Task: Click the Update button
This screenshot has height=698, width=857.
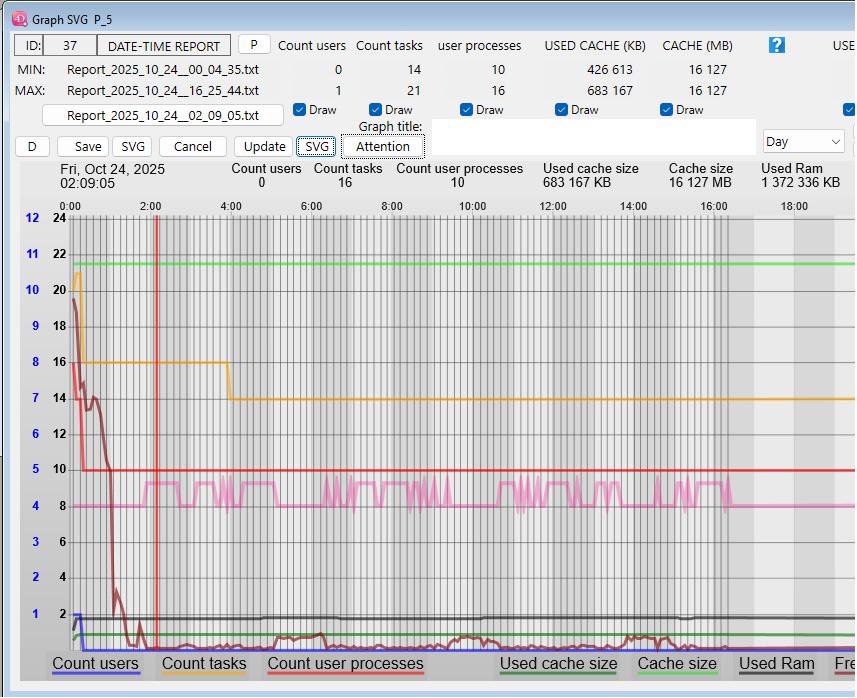Action: pos(264,146)
